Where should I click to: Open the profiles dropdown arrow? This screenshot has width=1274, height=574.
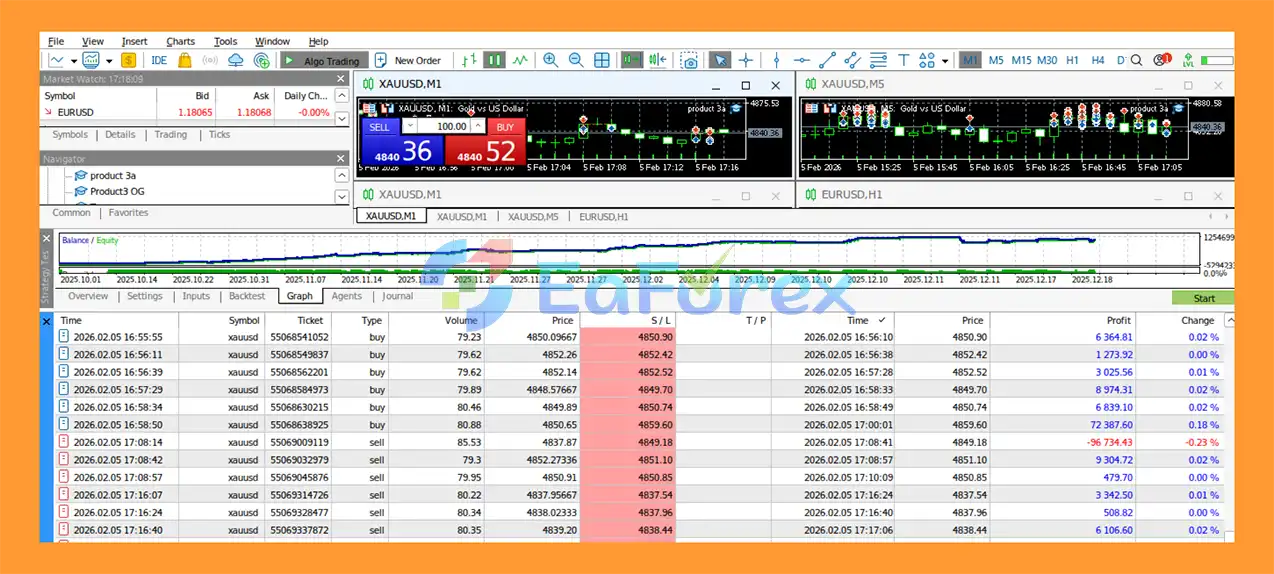coord(109,61)
